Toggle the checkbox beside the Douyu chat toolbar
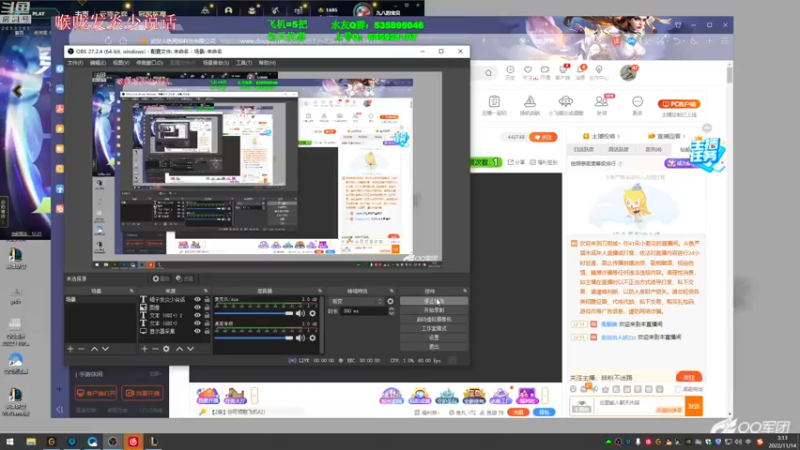This screenshot has height=450, width=800. (x=678, y=389)
